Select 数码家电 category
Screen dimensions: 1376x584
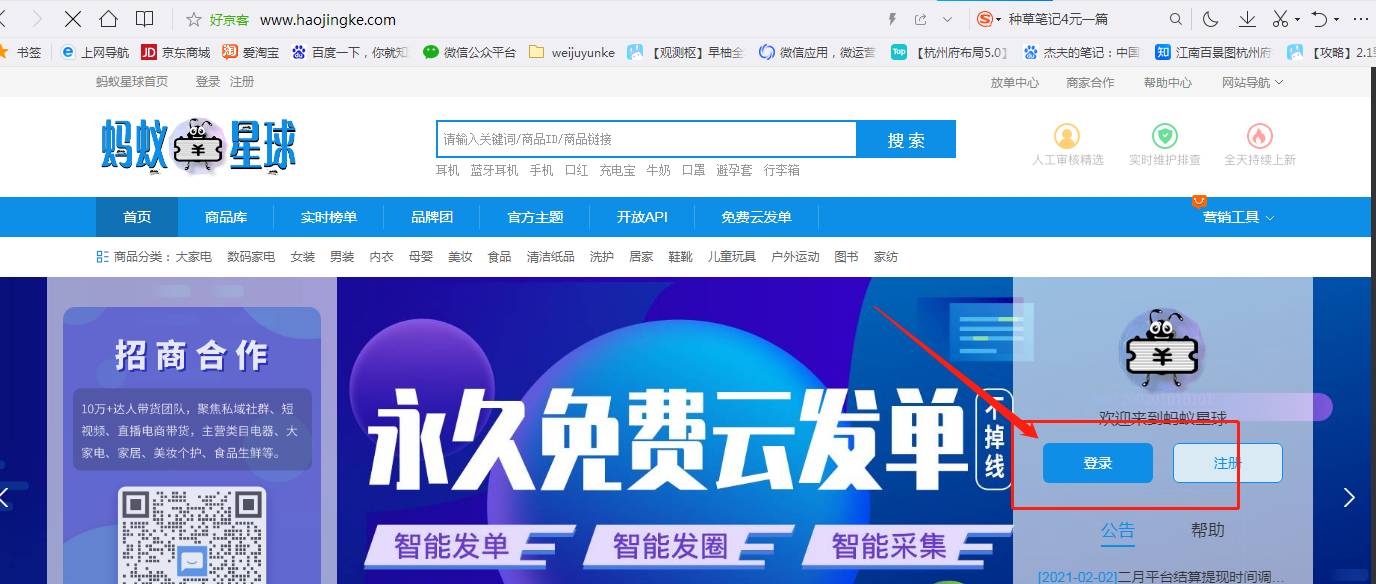pos(251,257)
